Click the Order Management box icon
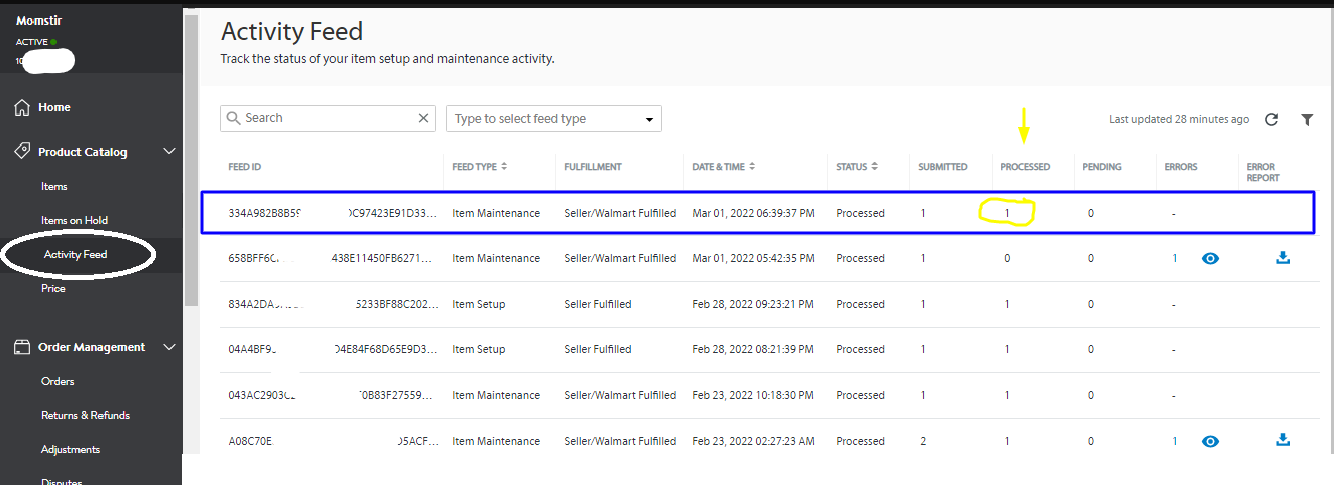Viewport: 1334px width, 485px height. tap(22, 347)
